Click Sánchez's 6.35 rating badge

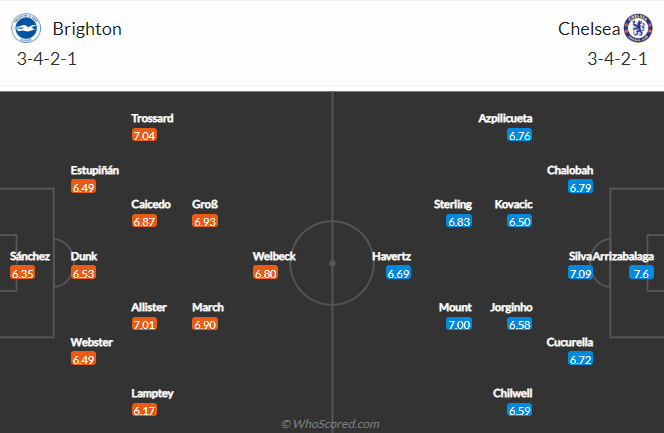pyautogui.click(x=22, y=273)
